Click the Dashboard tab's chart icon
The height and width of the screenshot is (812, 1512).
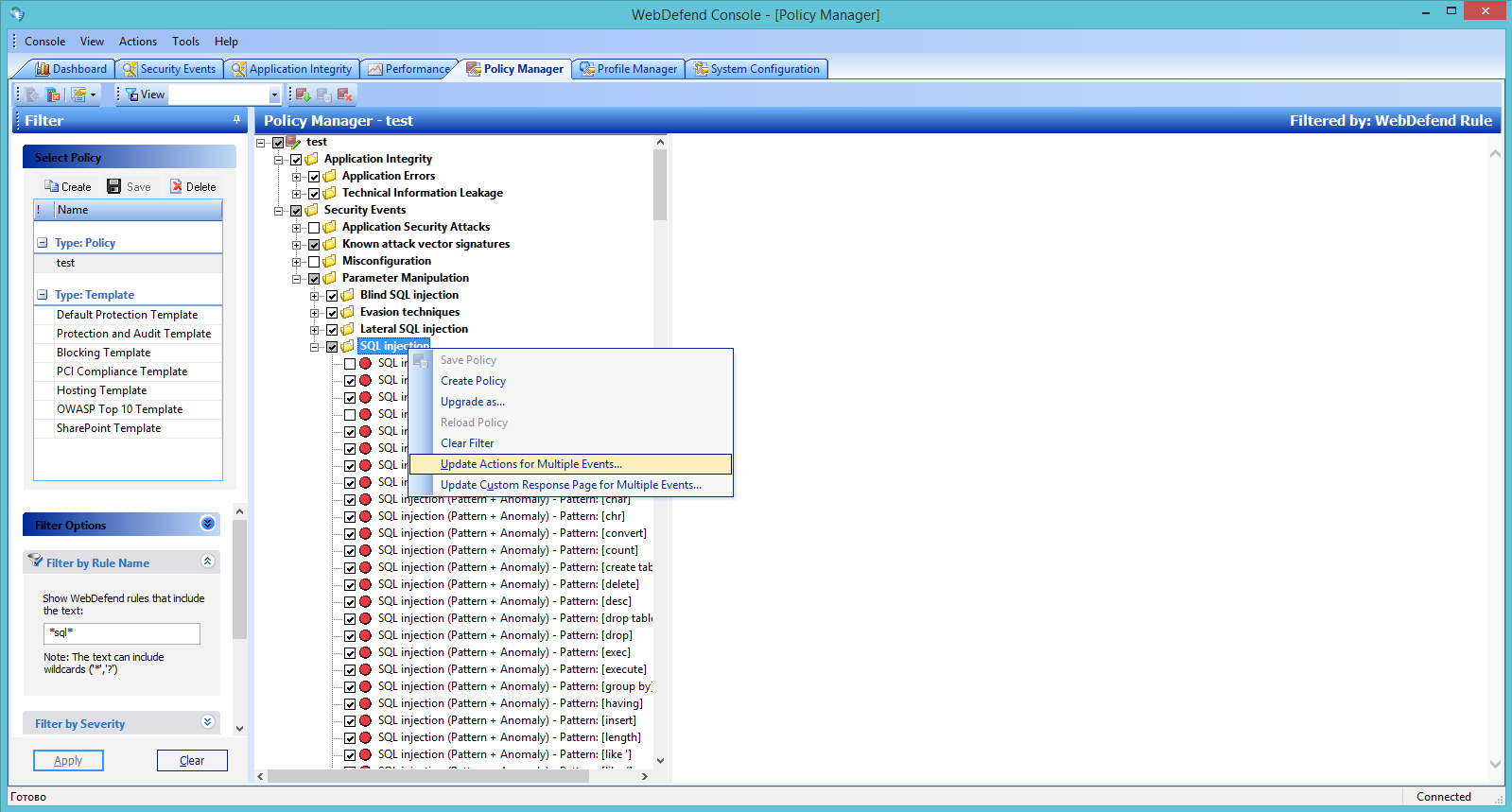pos(43,69)
